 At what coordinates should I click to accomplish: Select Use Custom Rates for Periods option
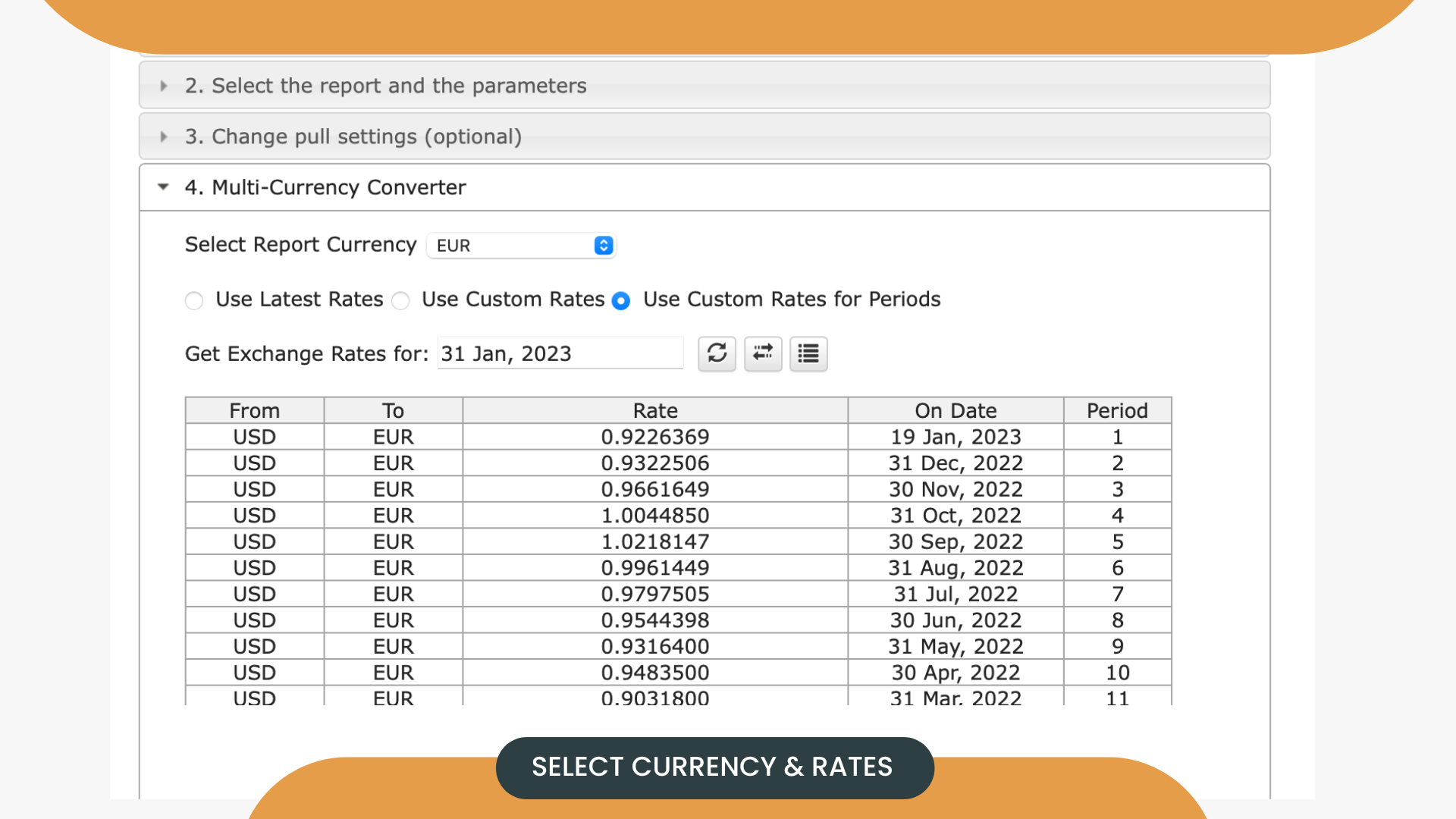tap(621, 301)
